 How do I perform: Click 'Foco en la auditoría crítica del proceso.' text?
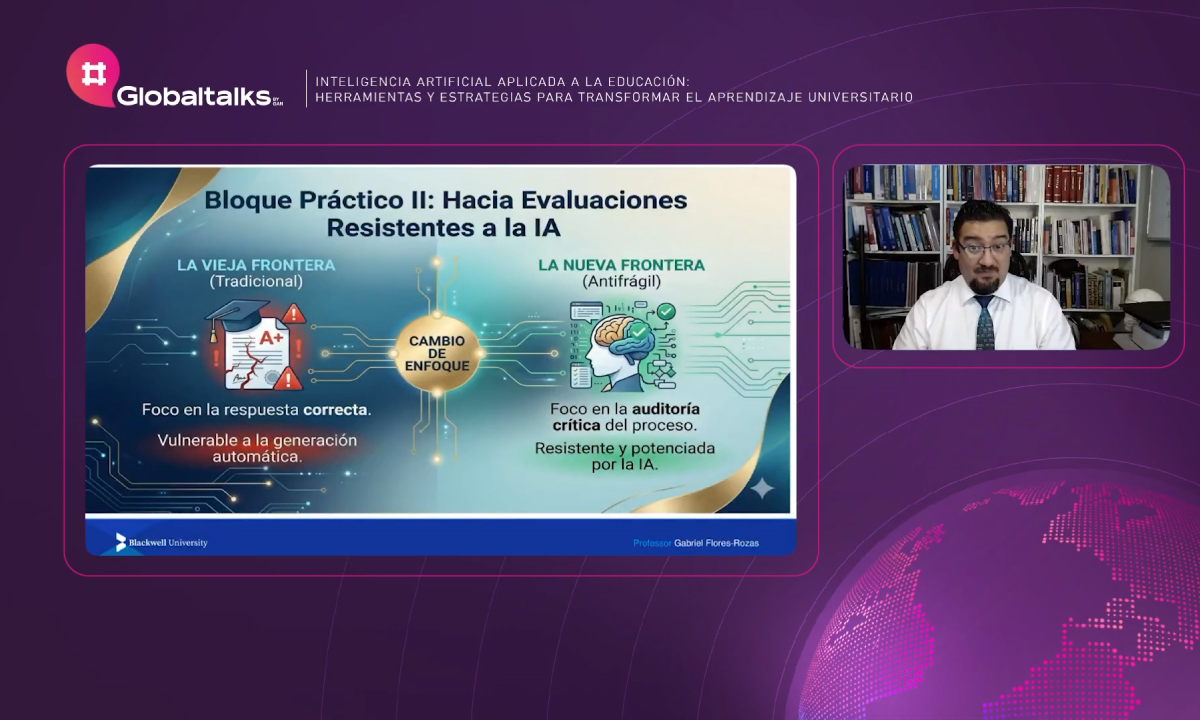pyautogui.click(x=624, y=417)
